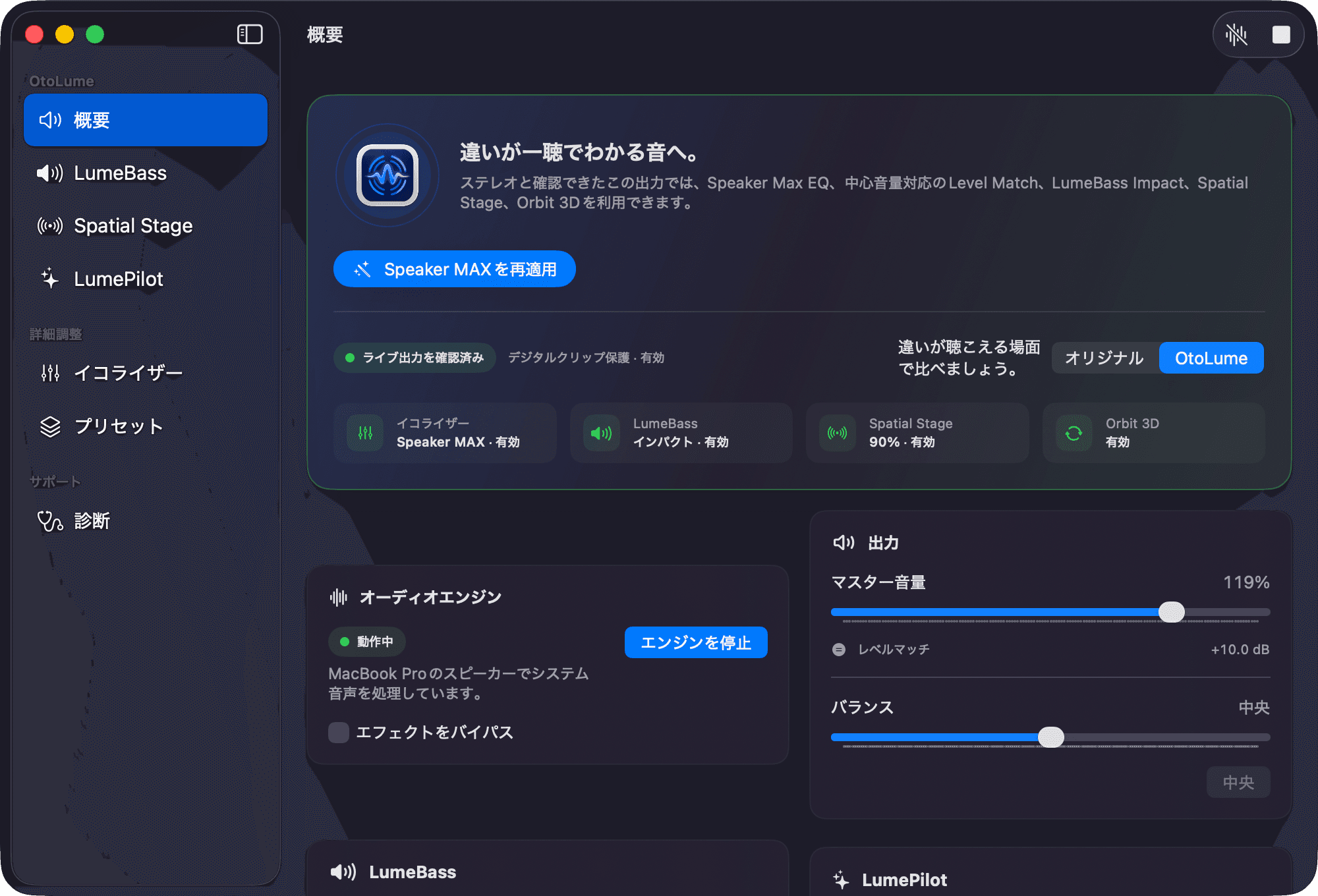The height and width of the screenshot is (896, 1318).
Task: Click the 119% master volume value
Action: pos(1246,582)
